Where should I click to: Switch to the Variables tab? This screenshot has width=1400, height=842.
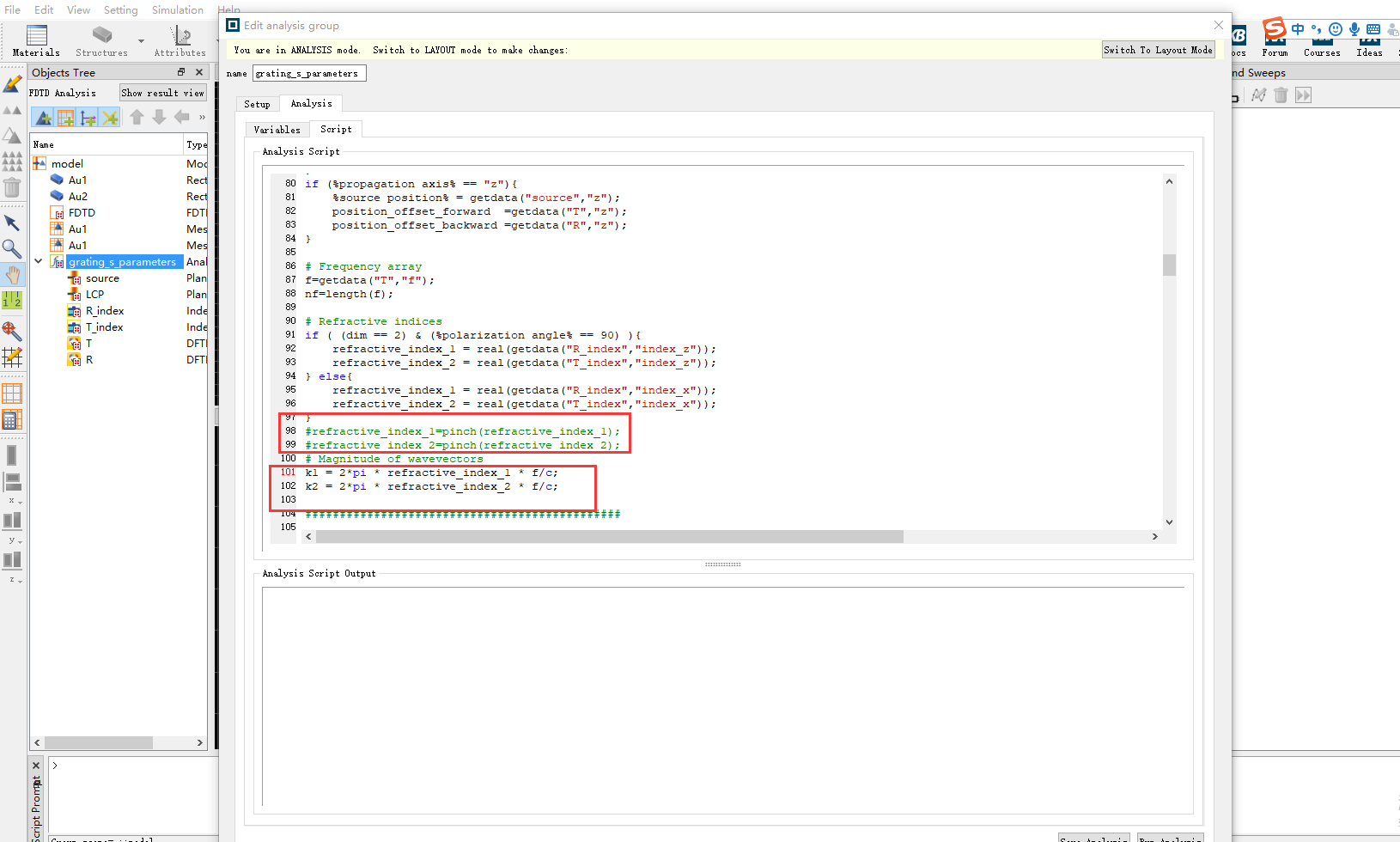coord(277,130)
